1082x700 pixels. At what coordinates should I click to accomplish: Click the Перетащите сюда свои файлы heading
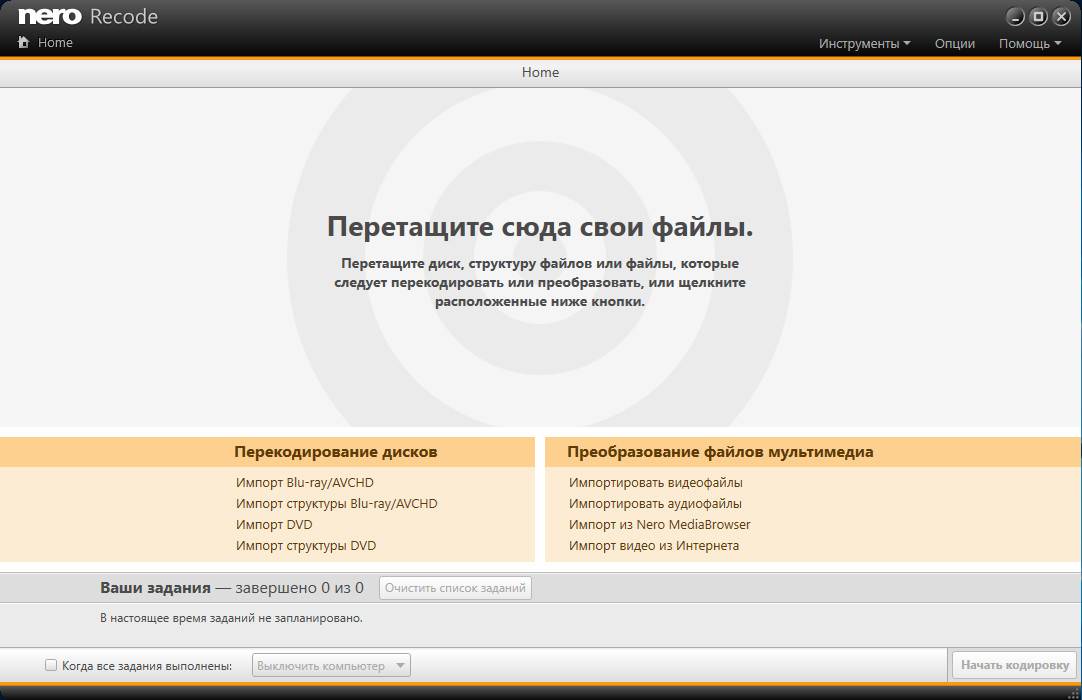click(x=540, y=226)
